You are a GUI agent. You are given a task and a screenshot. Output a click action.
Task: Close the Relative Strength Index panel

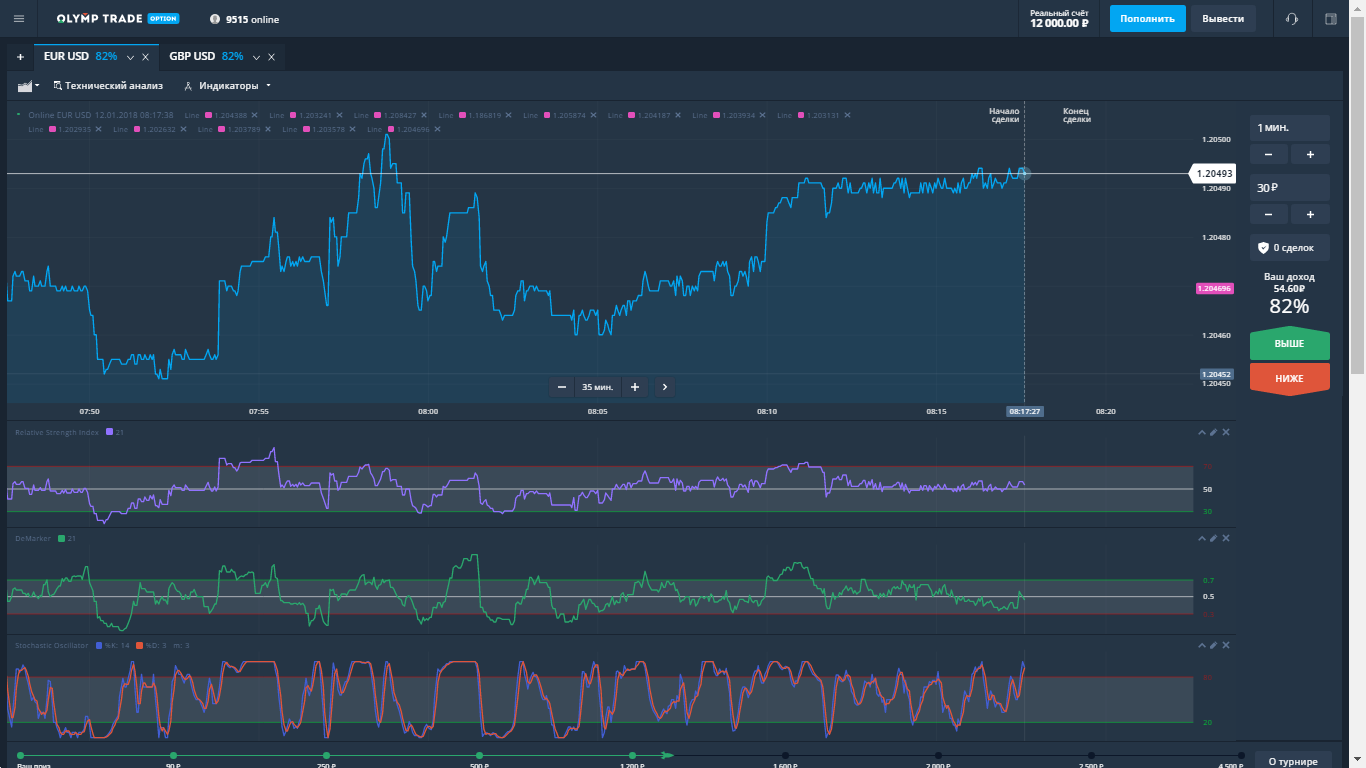1226,432
